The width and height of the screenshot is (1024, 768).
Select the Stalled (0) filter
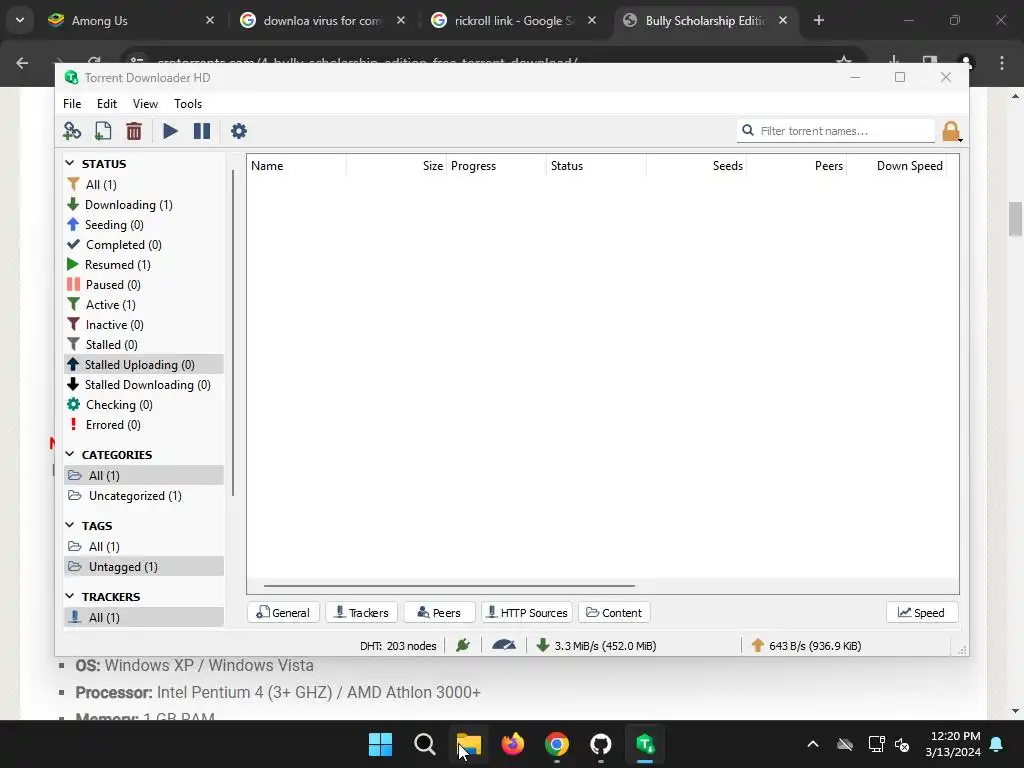pos(144,345)
